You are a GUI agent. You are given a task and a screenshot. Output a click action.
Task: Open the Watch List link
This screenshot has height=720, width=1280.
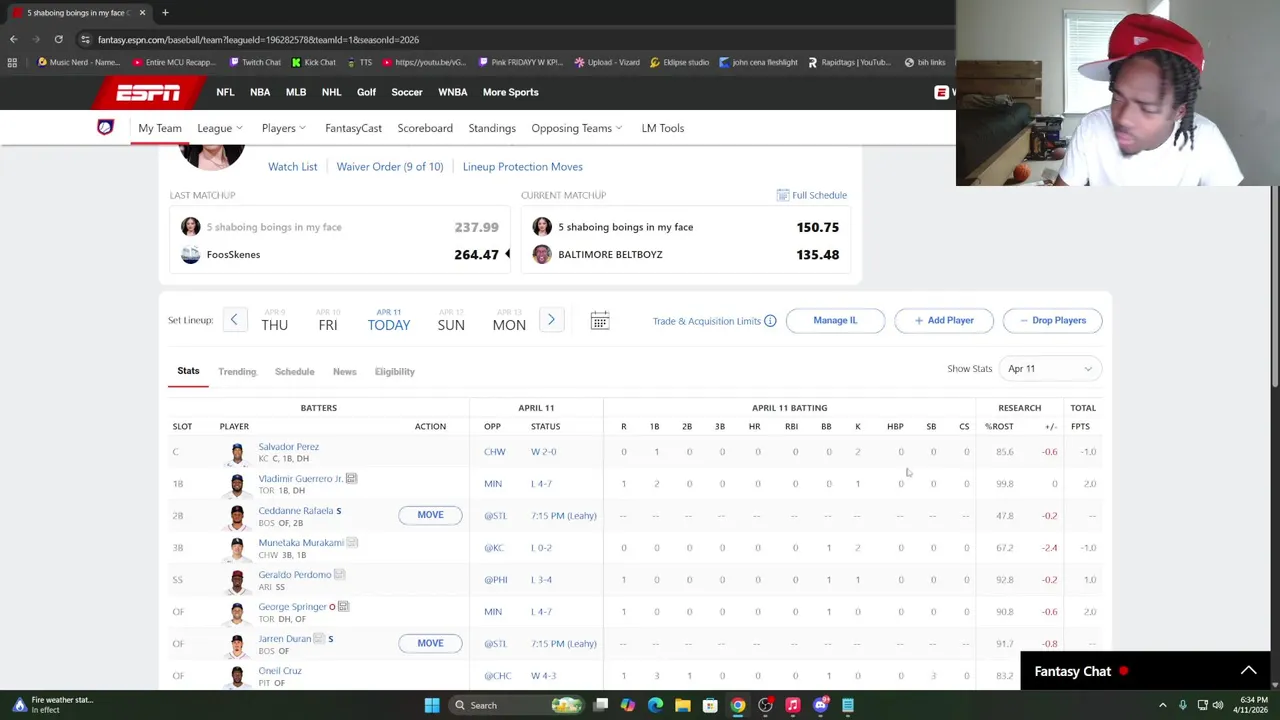click(292, 167)
